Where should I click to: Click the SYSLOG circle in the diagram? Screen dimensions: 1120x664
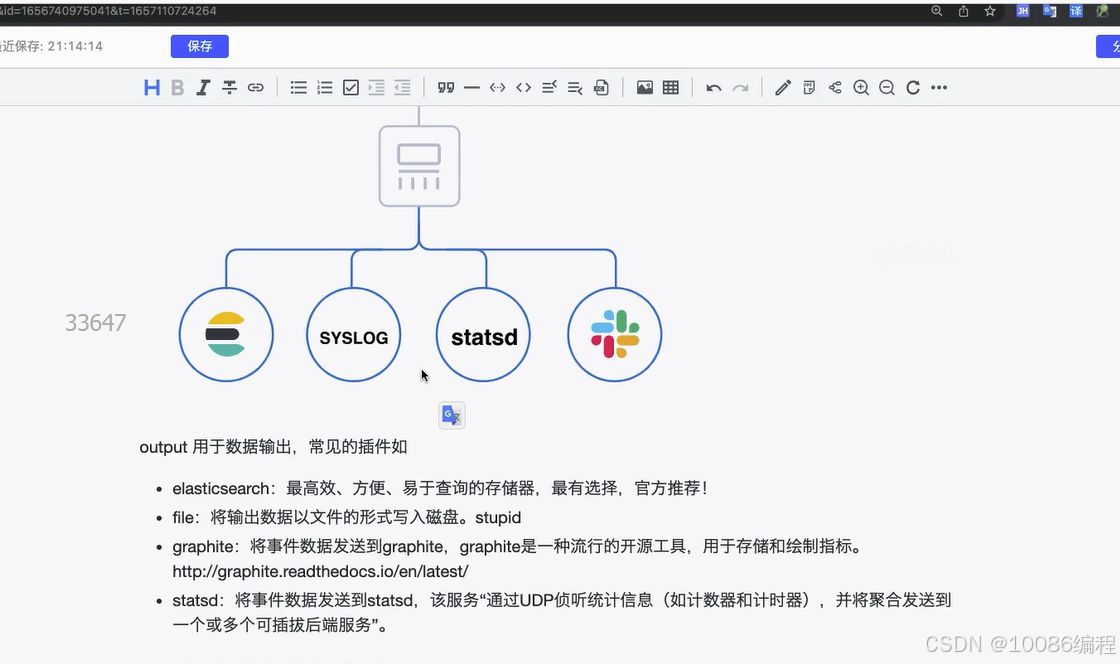(354, 334)
